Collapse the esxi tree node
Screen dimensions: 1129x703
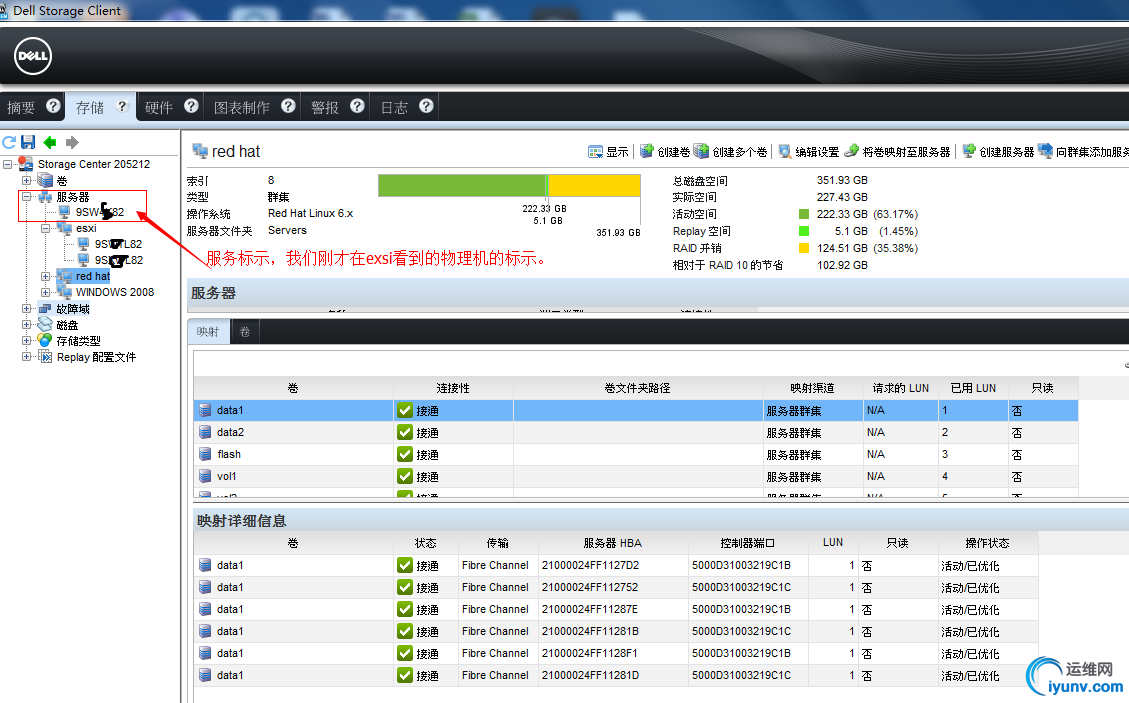point(45,228)
